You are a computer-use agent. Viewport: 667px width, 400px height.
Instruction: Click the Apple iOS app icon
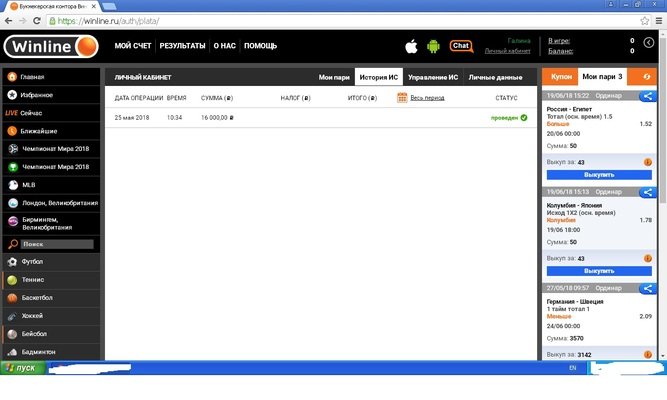click(409, 46)
